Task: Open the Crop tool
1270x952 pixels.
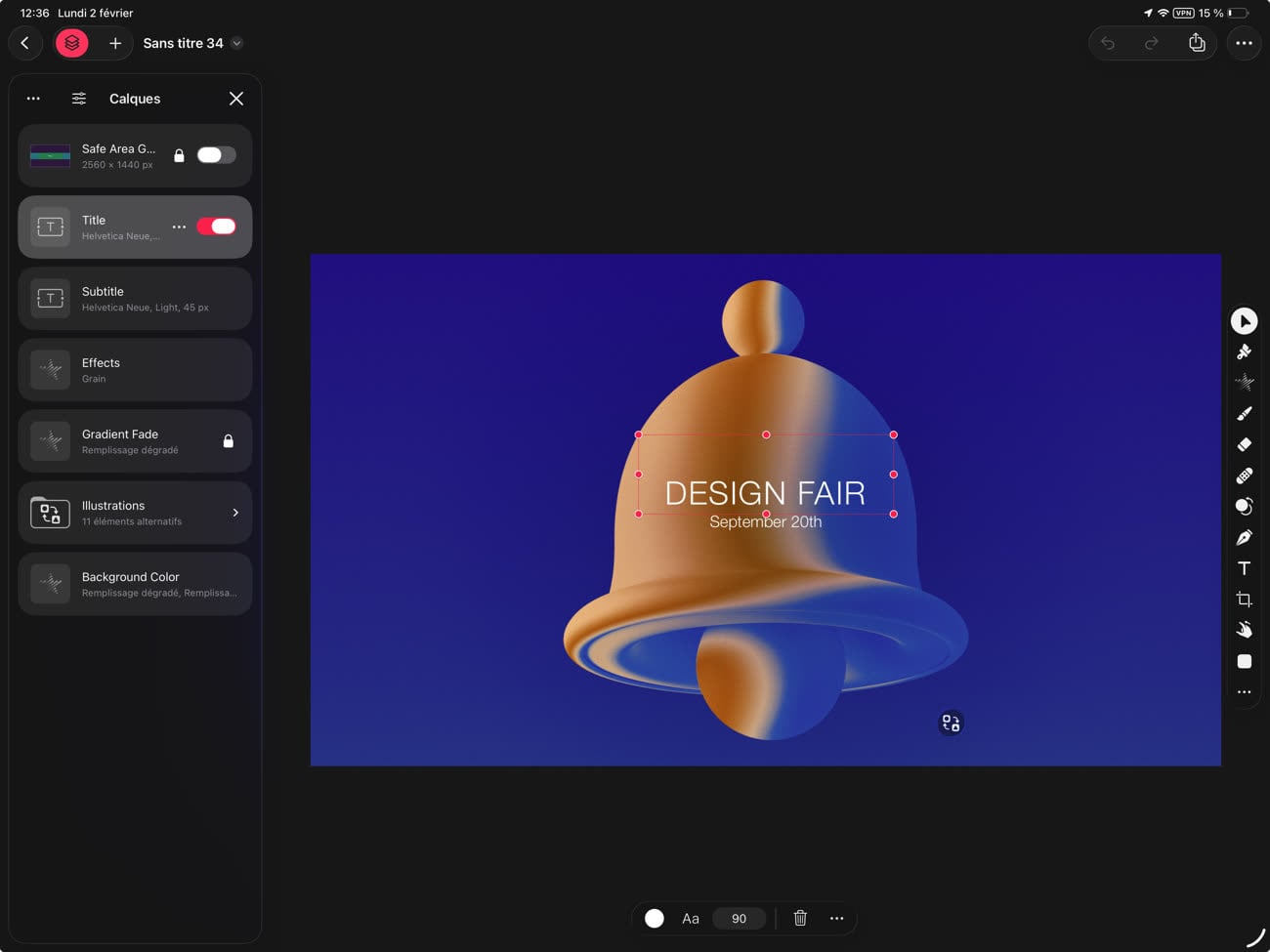Action: [x=1244, y=599]
